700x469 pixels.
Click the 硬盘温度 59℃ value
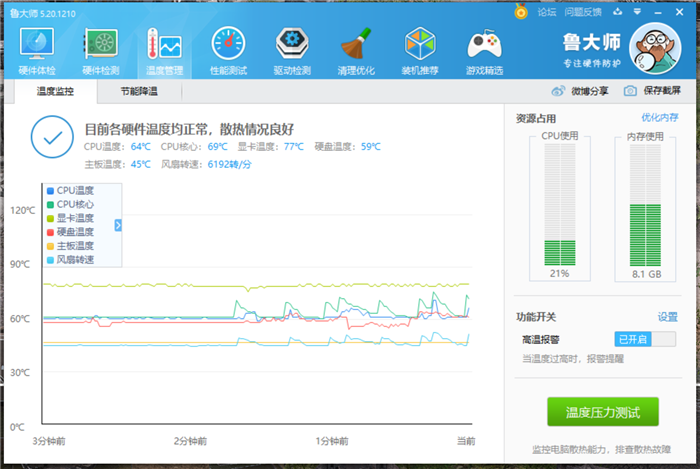[371, 147]
